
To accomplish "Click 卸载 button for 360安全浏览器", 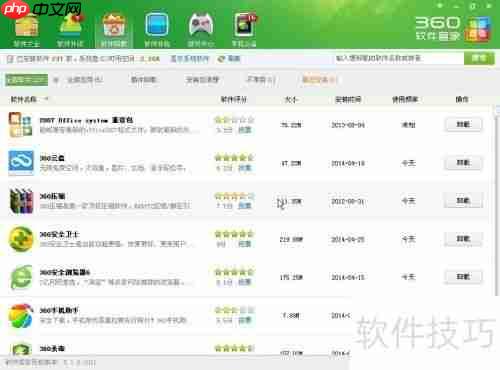I will click(x=463, y=277).
